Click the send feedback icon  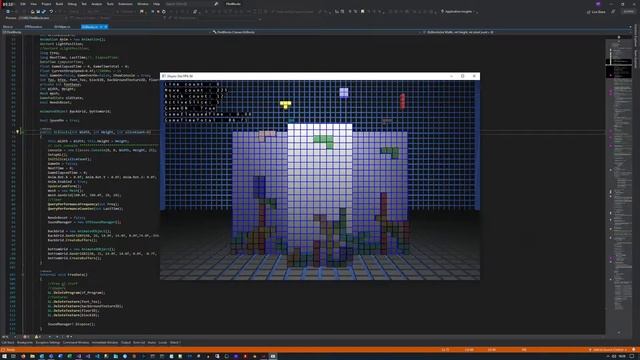[613, 12]
